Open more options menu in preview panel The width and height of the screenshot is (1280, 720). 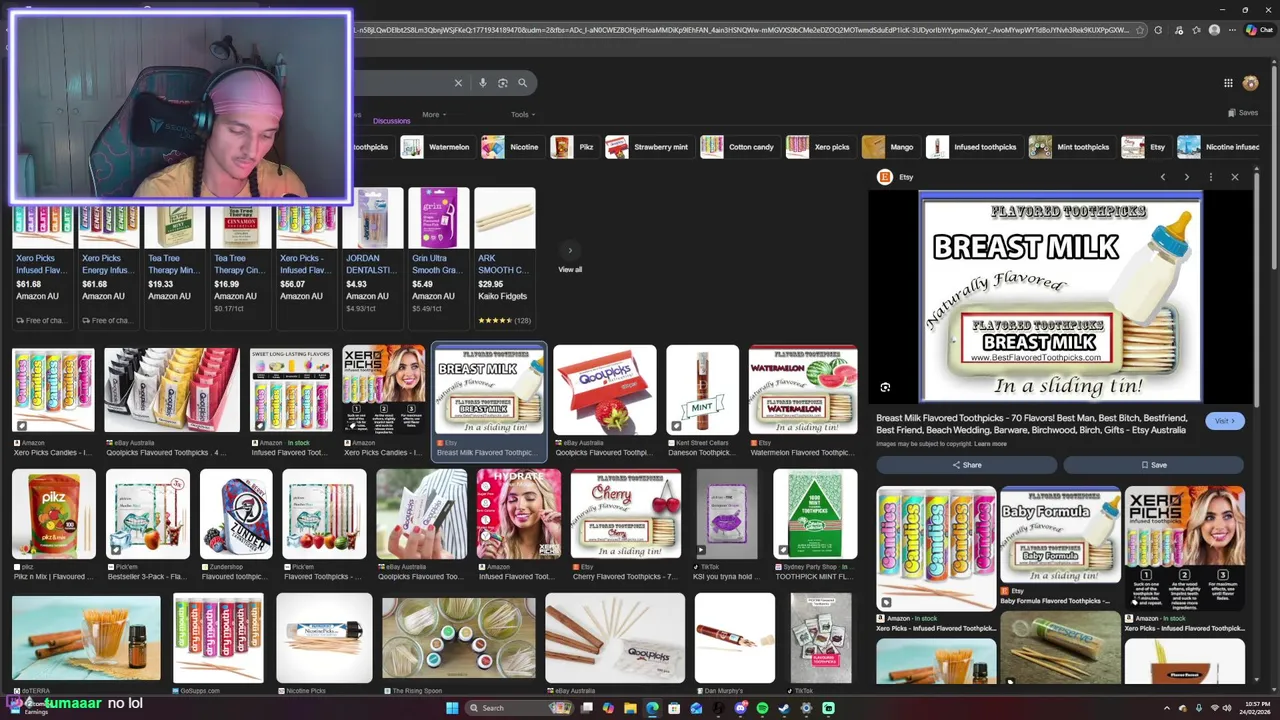coord(1210,177)
